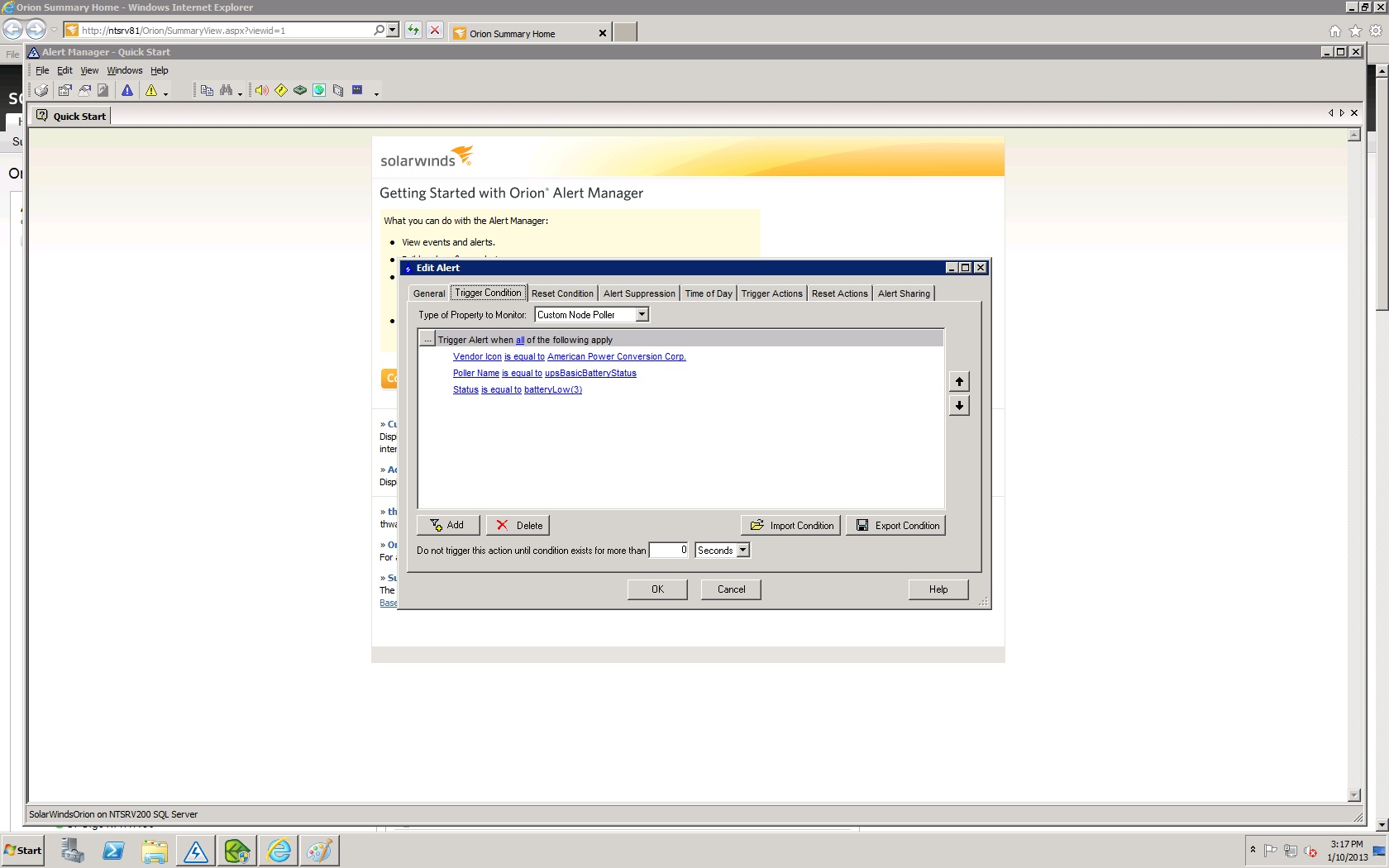Click OK in the Edit Alert dialog
Image resolution: width=1389 pixels, height=868 pixels.
click(x=657, y=589)
